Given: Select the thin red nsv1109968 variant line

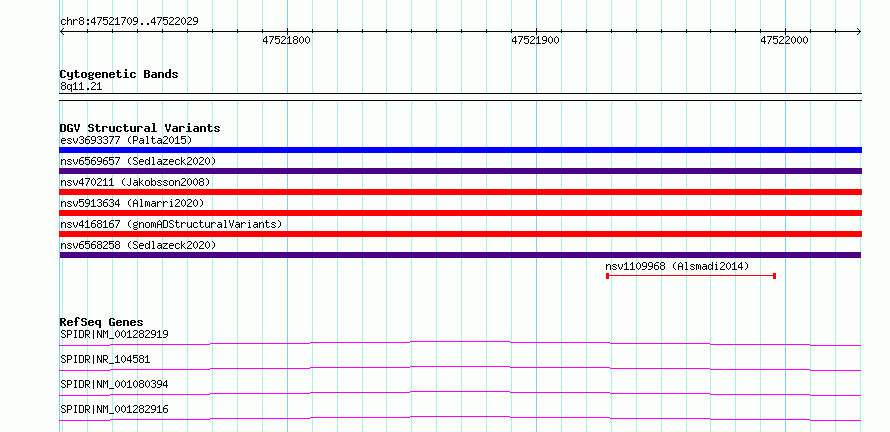Looking at the screenshot, I should point(691,276).
